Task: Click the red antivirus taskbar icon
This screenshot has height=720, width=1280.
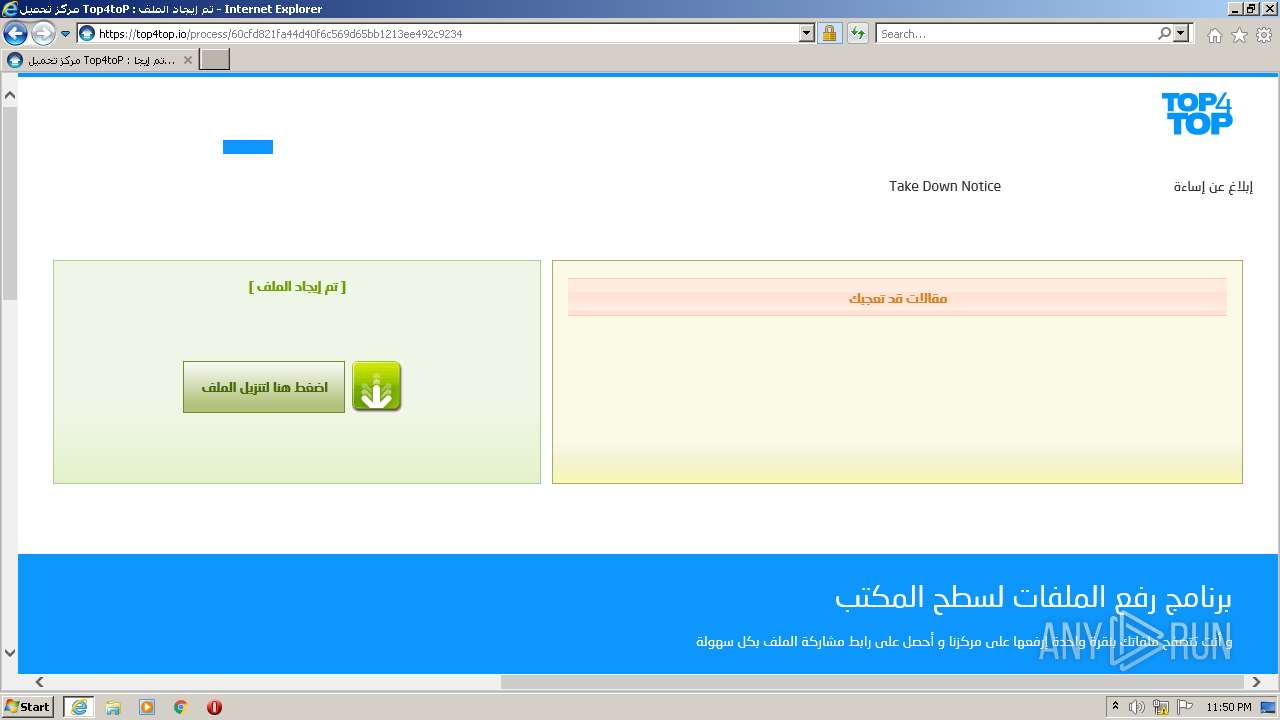Action: [214, 707]
